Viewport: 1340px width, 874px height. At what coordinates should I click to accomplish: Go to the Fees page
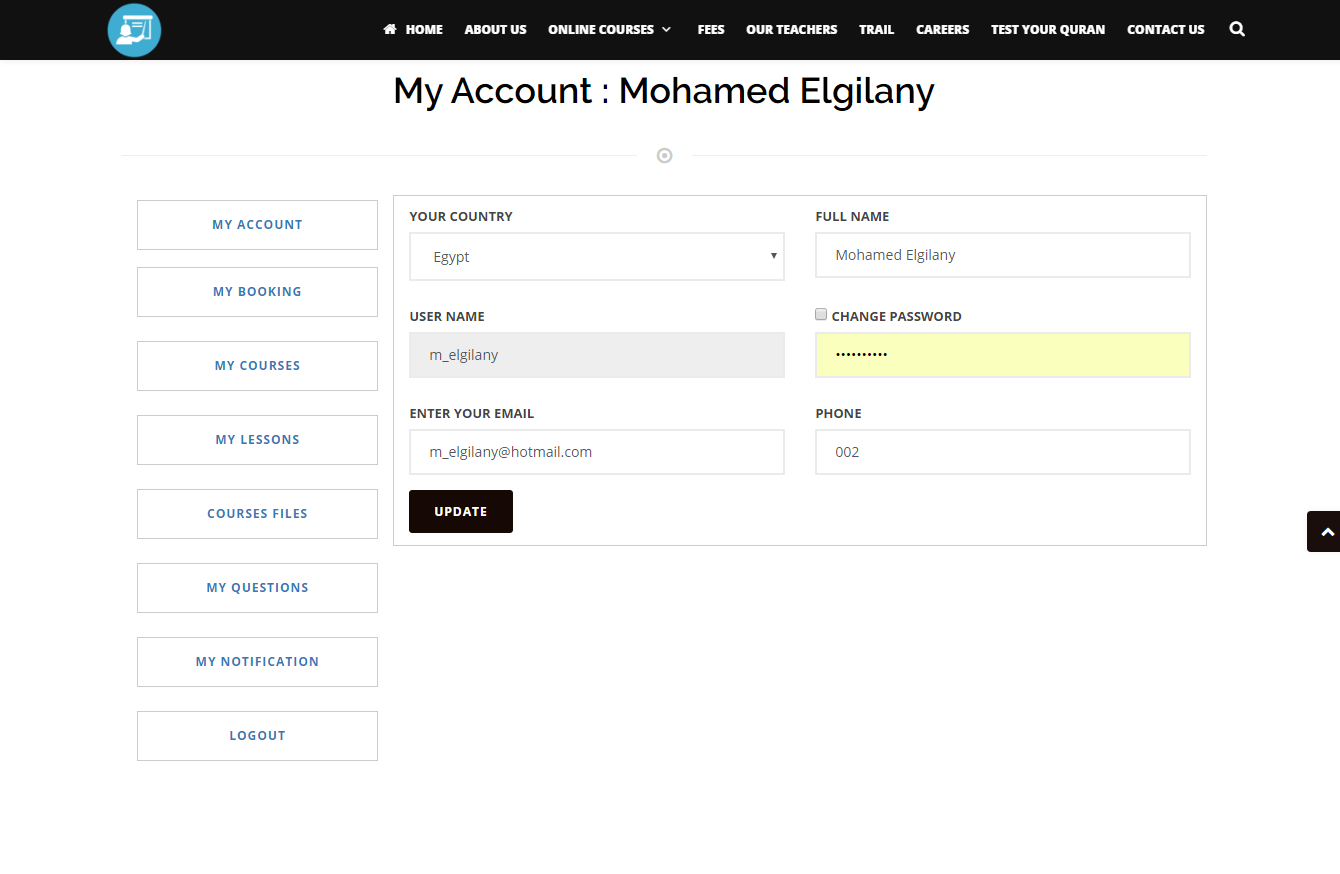tap(711, 30)
